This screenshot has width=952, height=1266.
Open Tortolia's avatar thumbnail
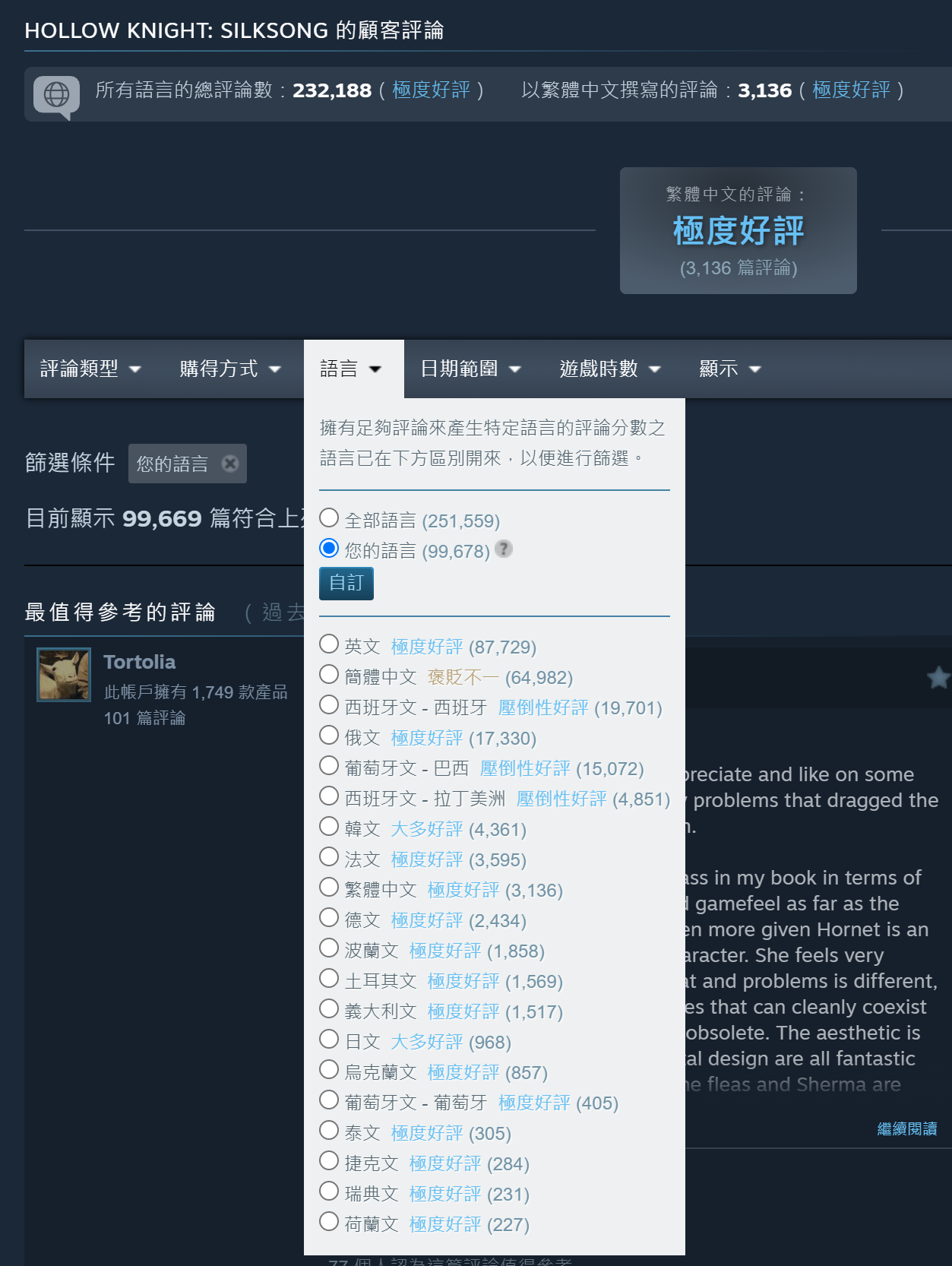click(64, 674)
